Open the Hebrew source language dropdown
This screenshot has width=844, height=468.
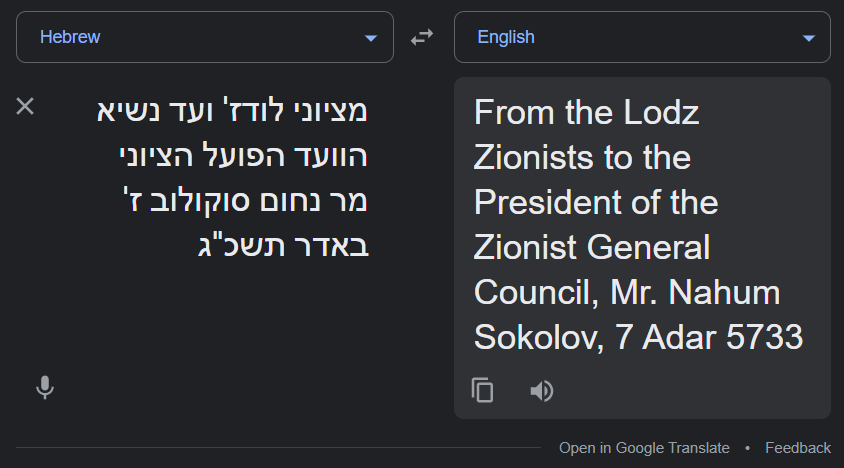[204, 37]
